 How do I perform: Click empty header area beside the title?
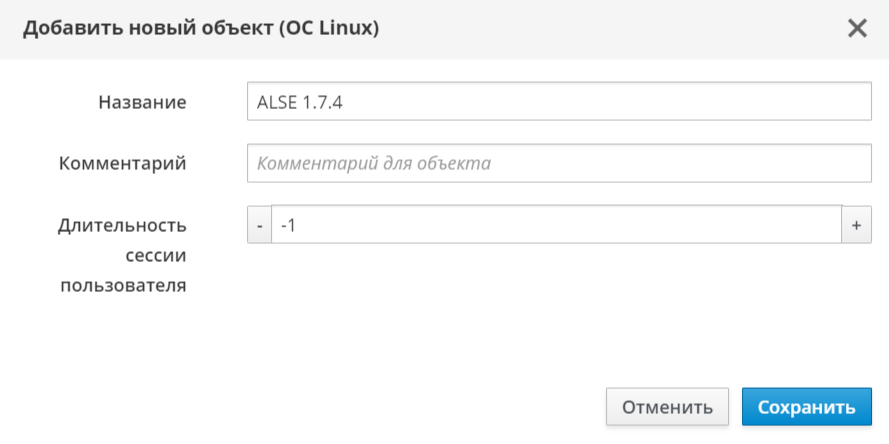click(x=600, y=28)
